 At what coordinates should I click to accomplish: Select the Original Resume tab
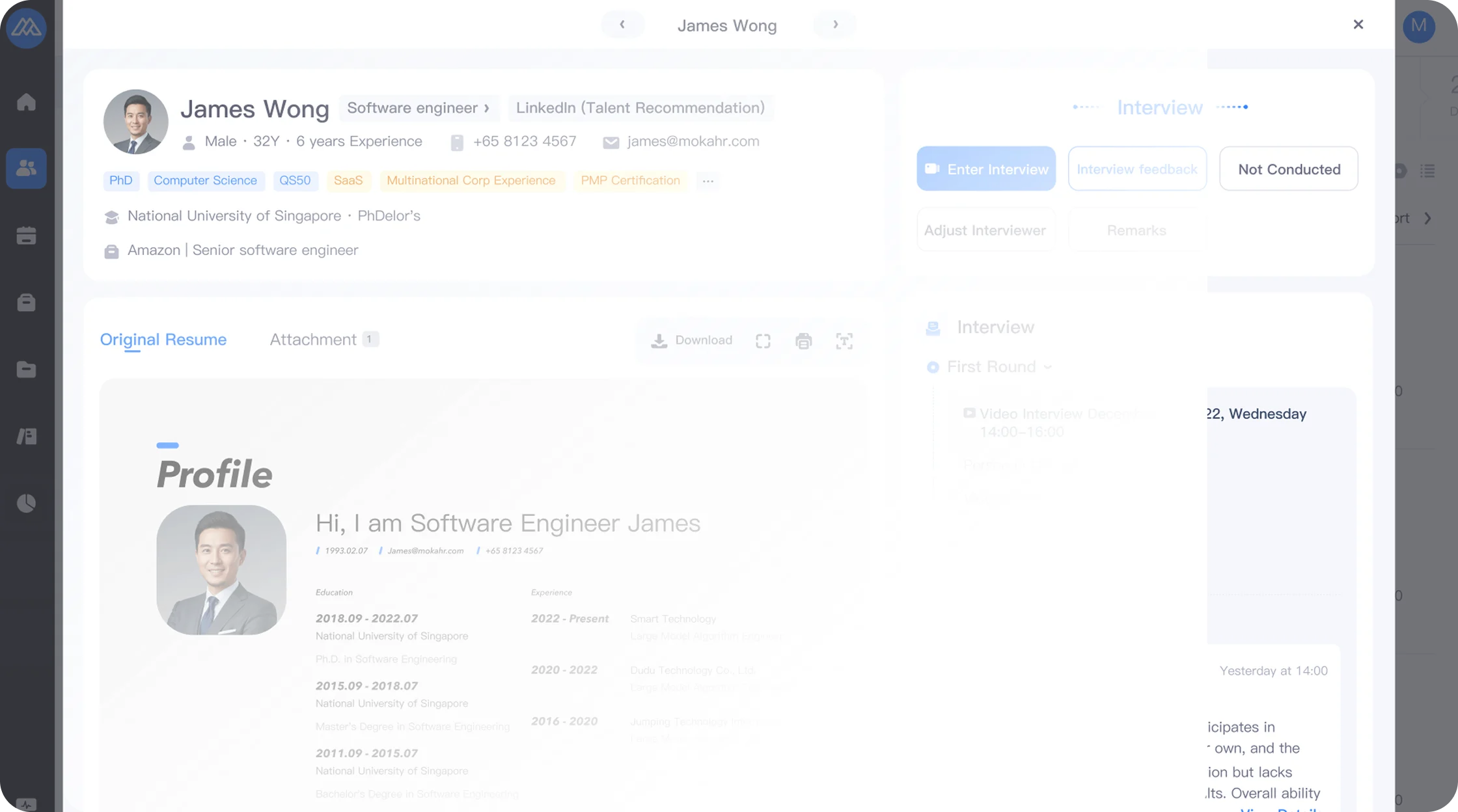[x=163, y=340]
